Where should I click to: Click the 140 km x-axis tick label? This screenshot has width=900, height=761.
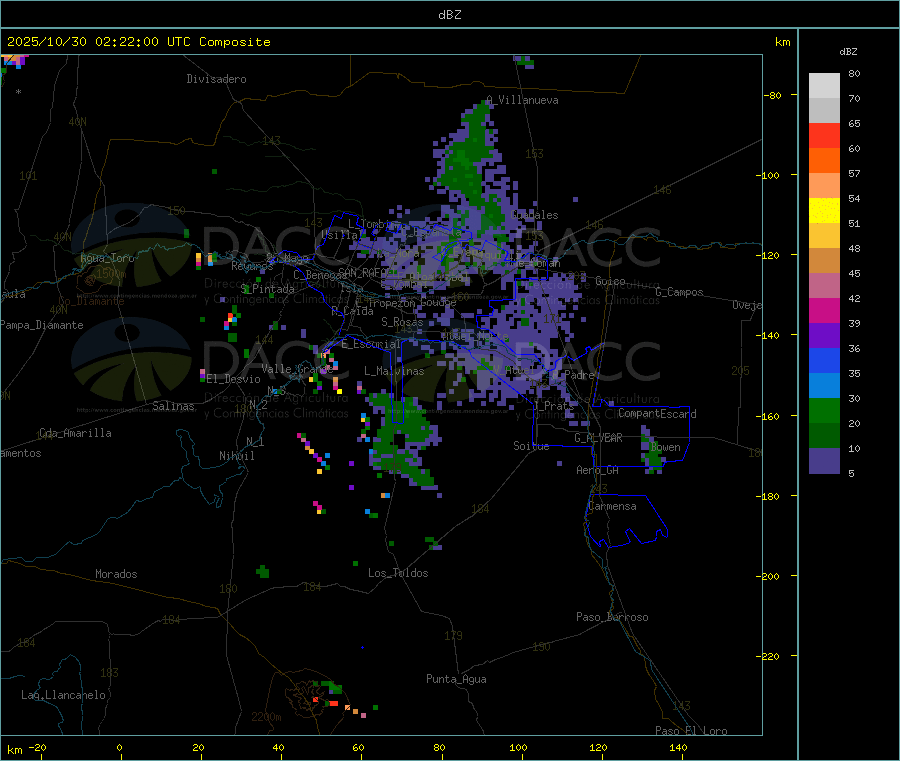click(x=678, y=747)
